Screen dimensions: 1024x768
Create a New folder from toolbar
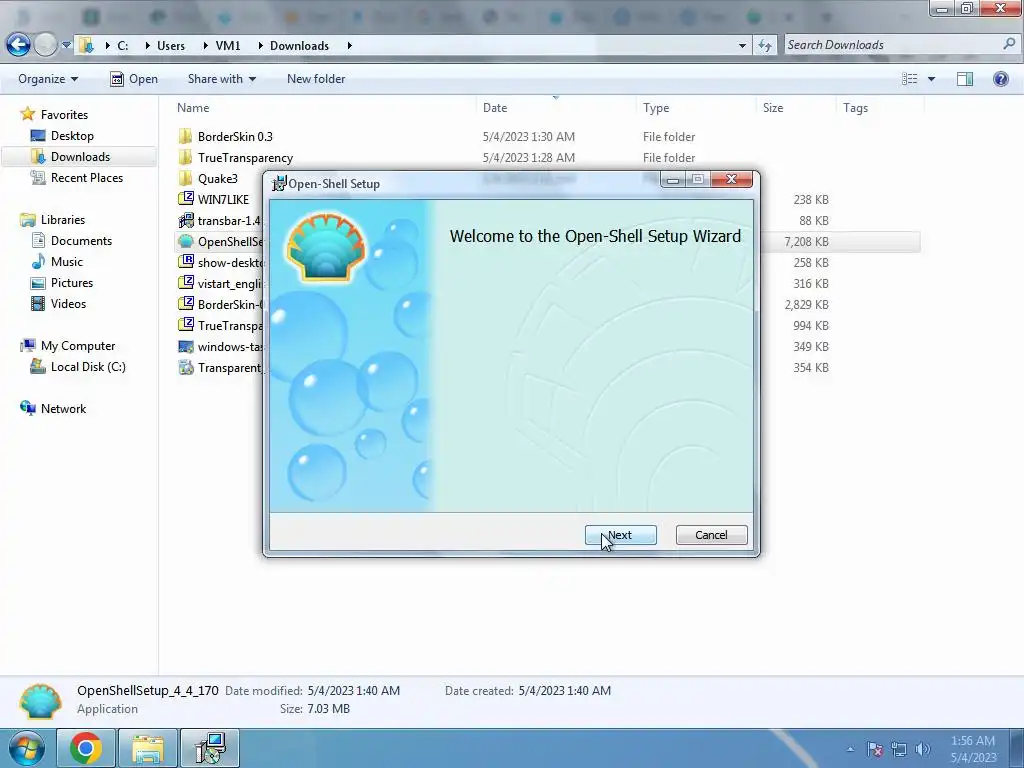point(316,78)
